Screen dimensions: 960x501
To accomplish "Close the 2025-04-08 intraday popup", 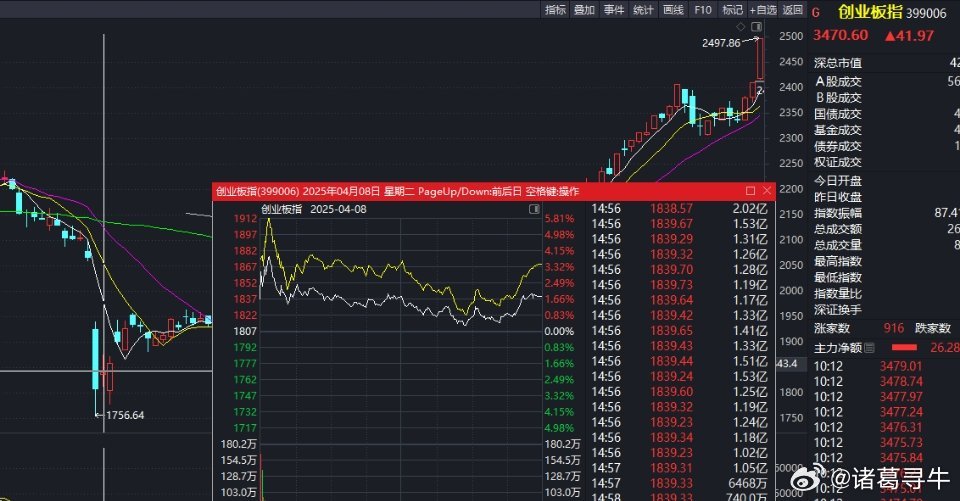I will (767, 191).
